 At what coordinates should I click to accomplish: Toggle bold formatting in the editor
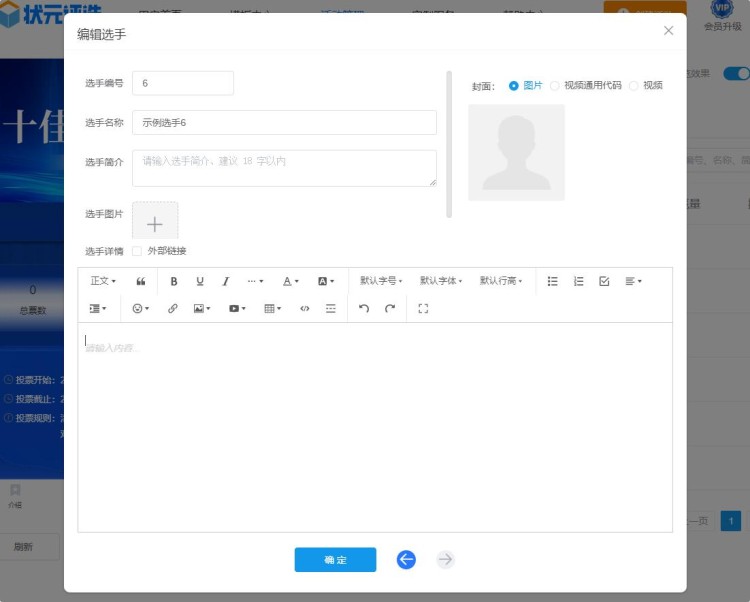174,282
